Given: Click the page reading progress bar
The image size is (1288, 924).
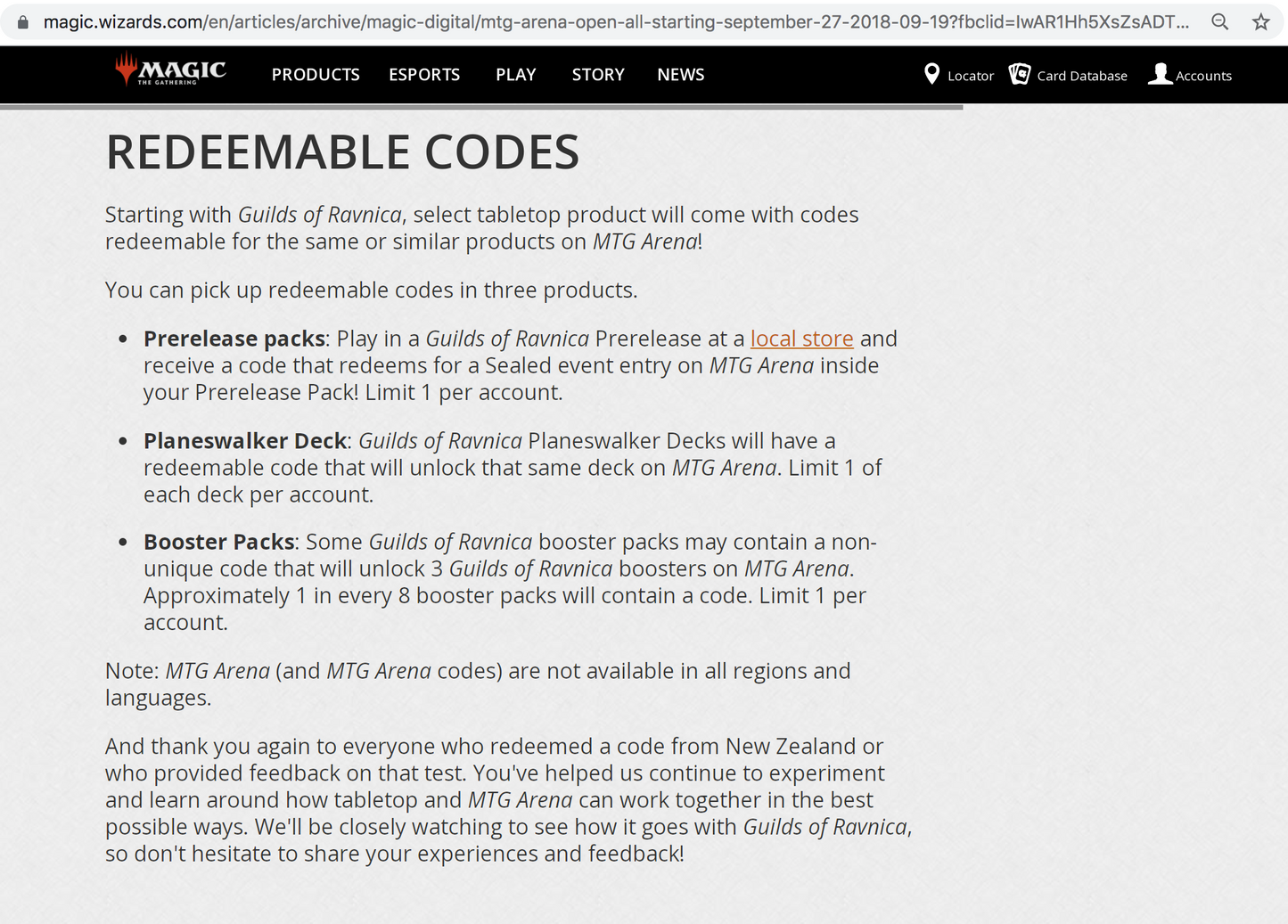Looking at the screenshot, I should click(481, 107).
